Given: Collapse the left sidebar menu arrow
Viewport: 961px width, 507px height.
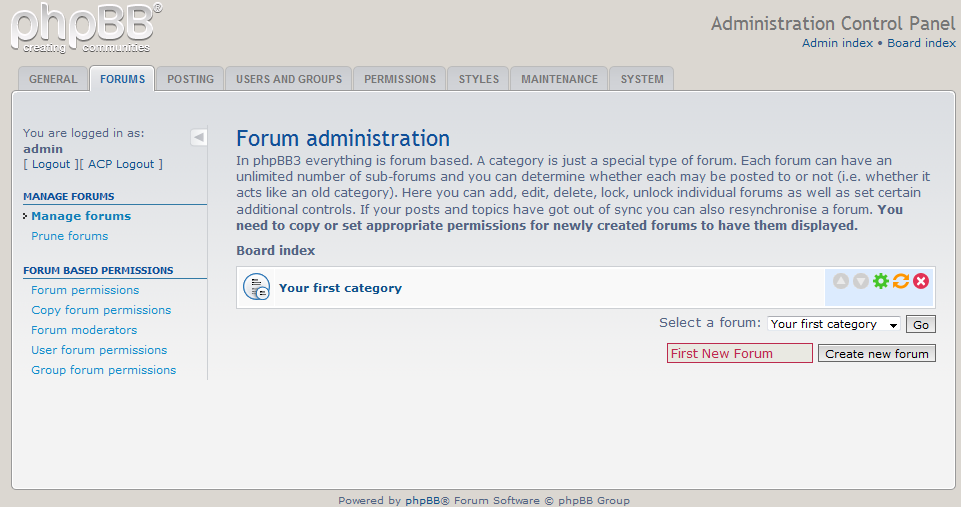Looking at the screenshot, I should [199, 137].
